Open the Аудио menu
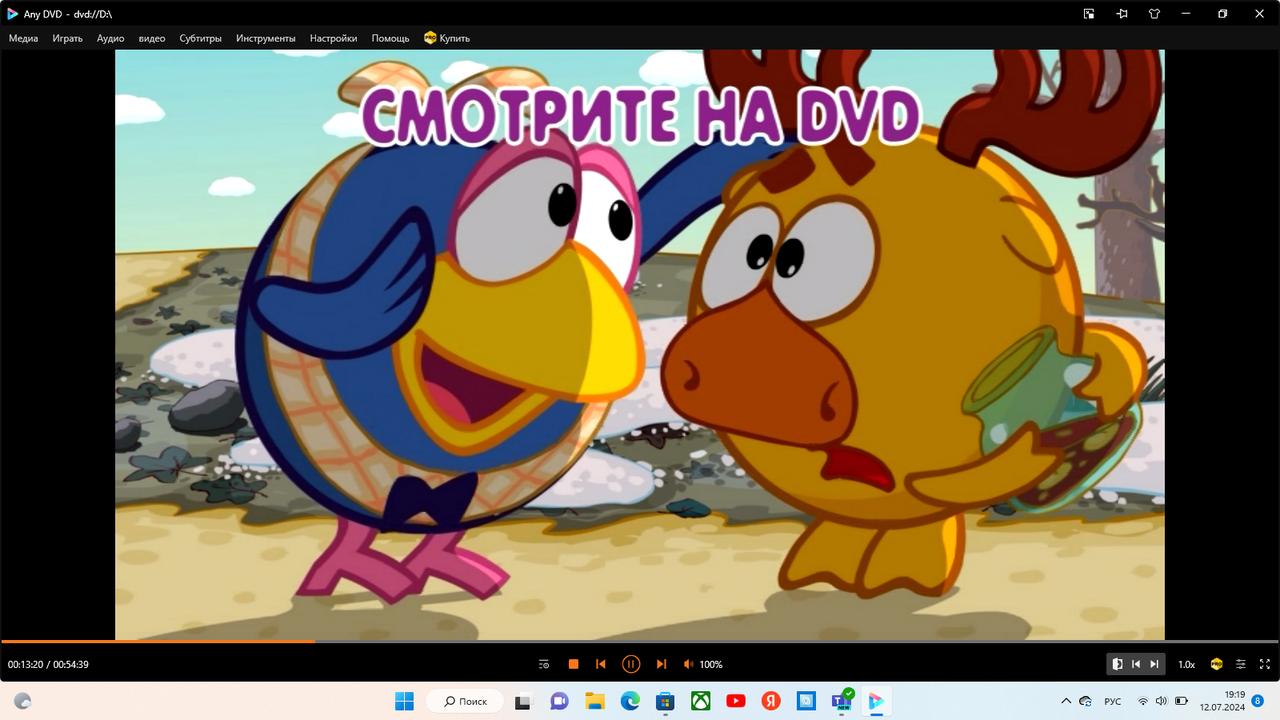This screenshot has height=720, width=1280. 110,38
